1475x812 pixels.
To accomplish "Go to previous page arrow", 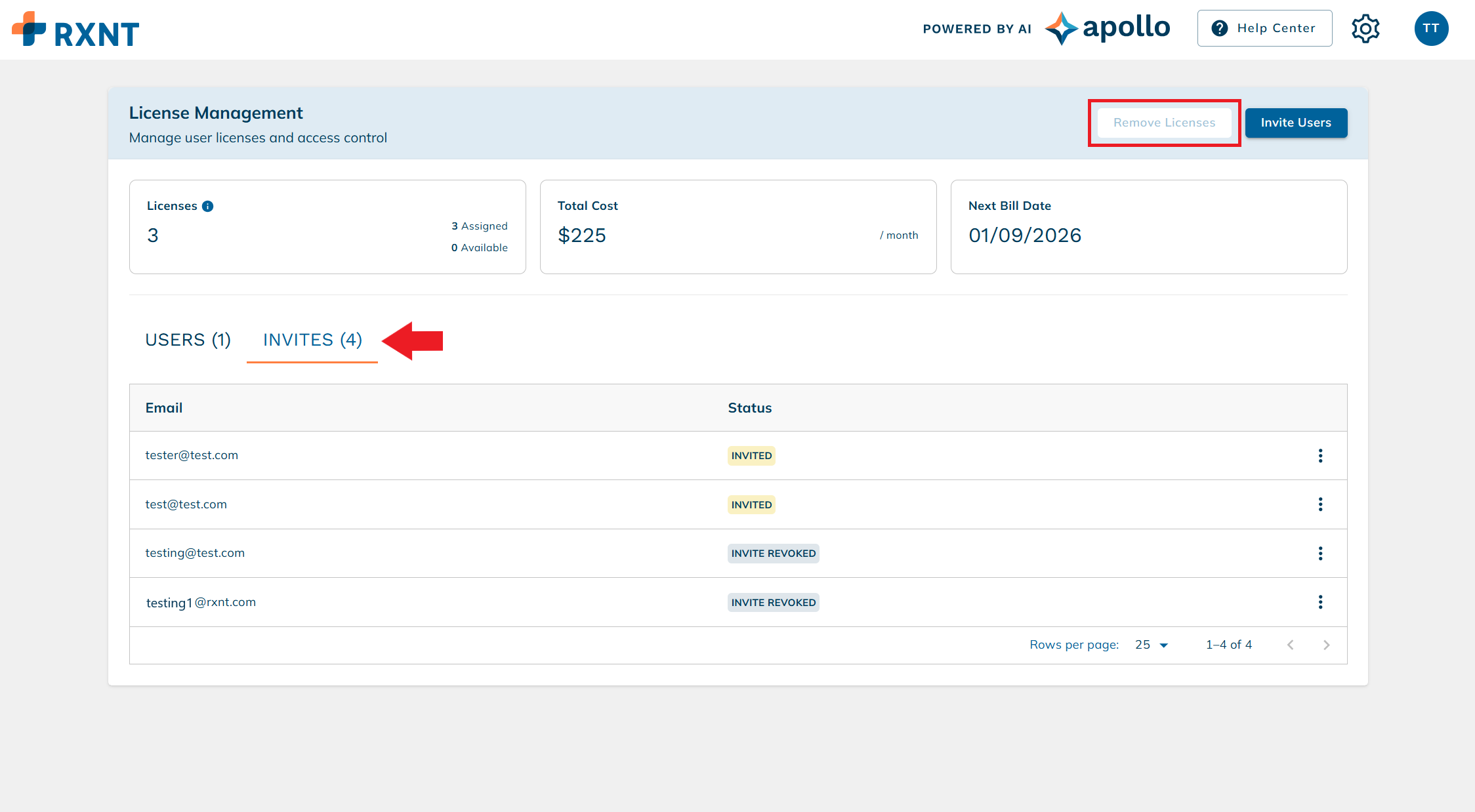I will click(x=1291, y=645).
